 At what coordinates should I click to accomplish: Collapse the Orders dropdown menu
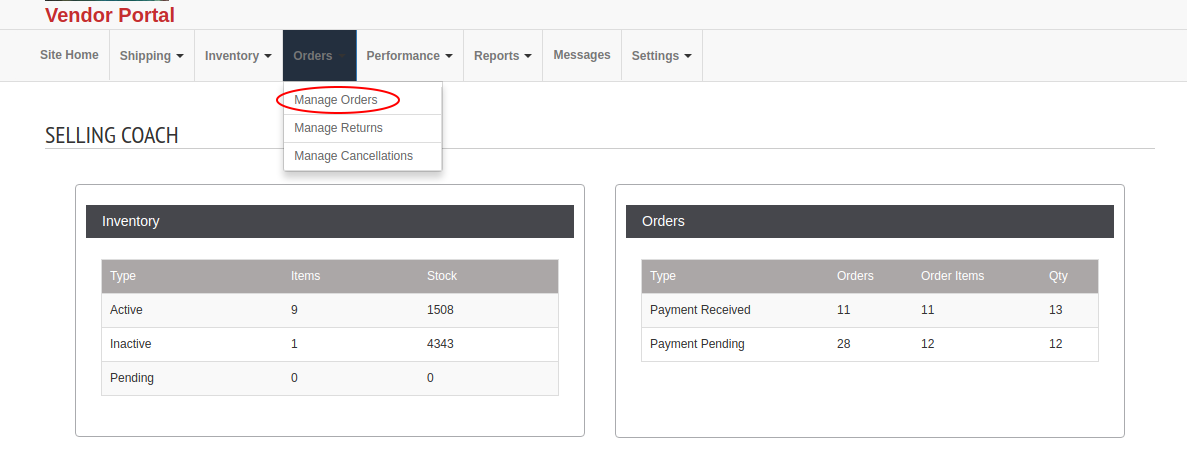click(319, 55)
